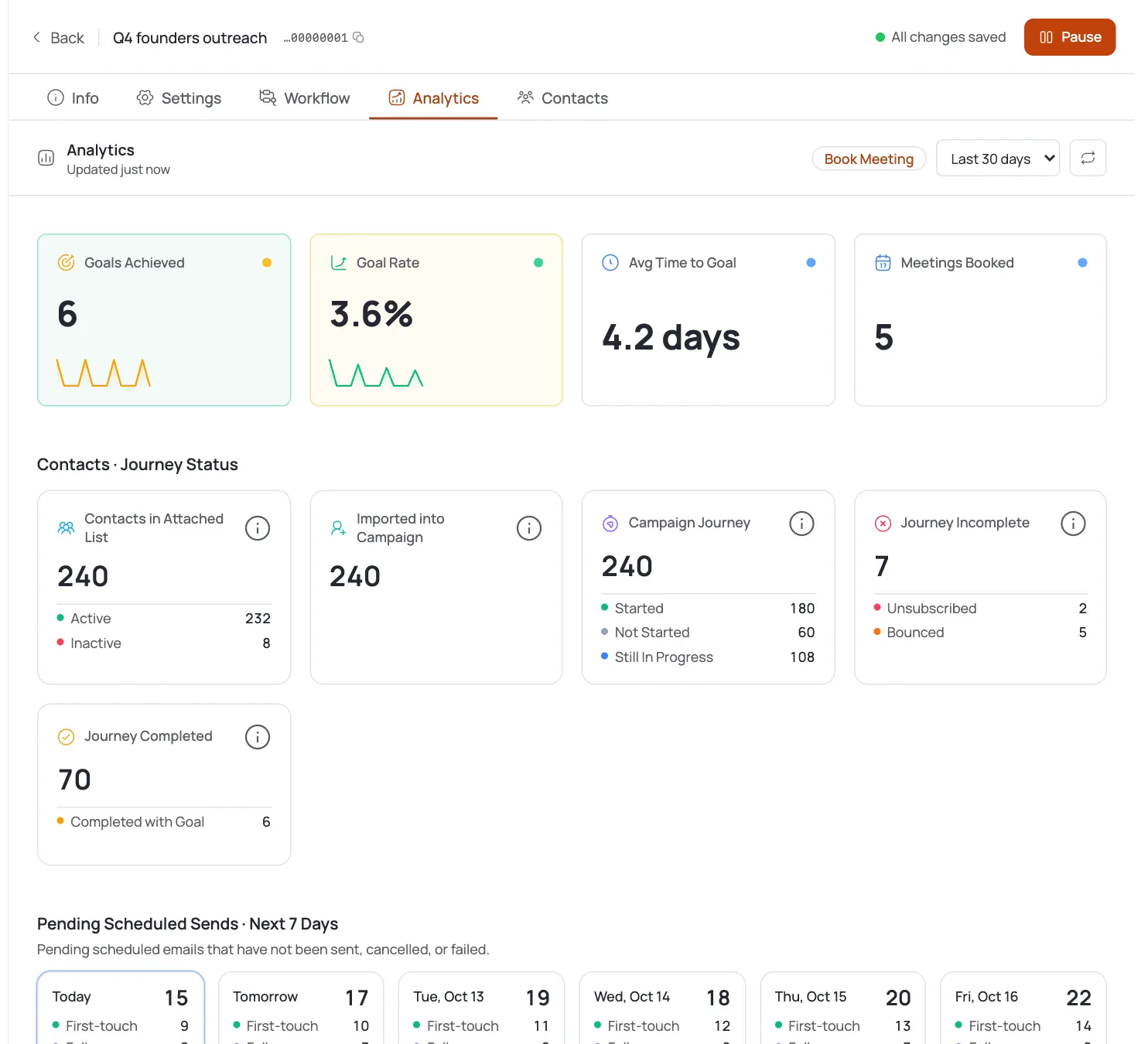Image resolution: width=1148 pixels, height=1044 pixels.
Task: Select the Today pending sends card
Action: click(x=121, y=1008)
